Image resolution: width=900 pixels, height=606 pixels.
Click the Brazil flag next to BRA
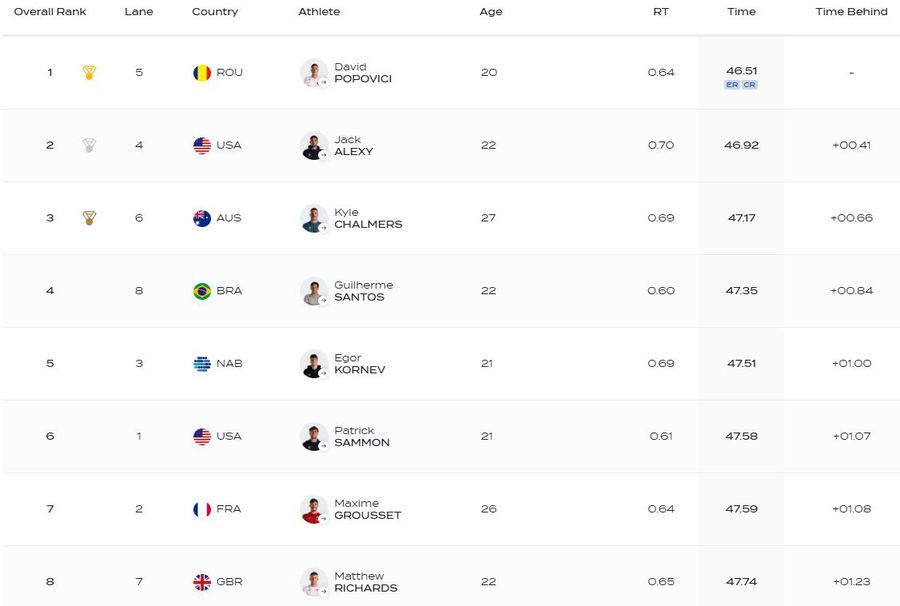(x=202, y=291)
